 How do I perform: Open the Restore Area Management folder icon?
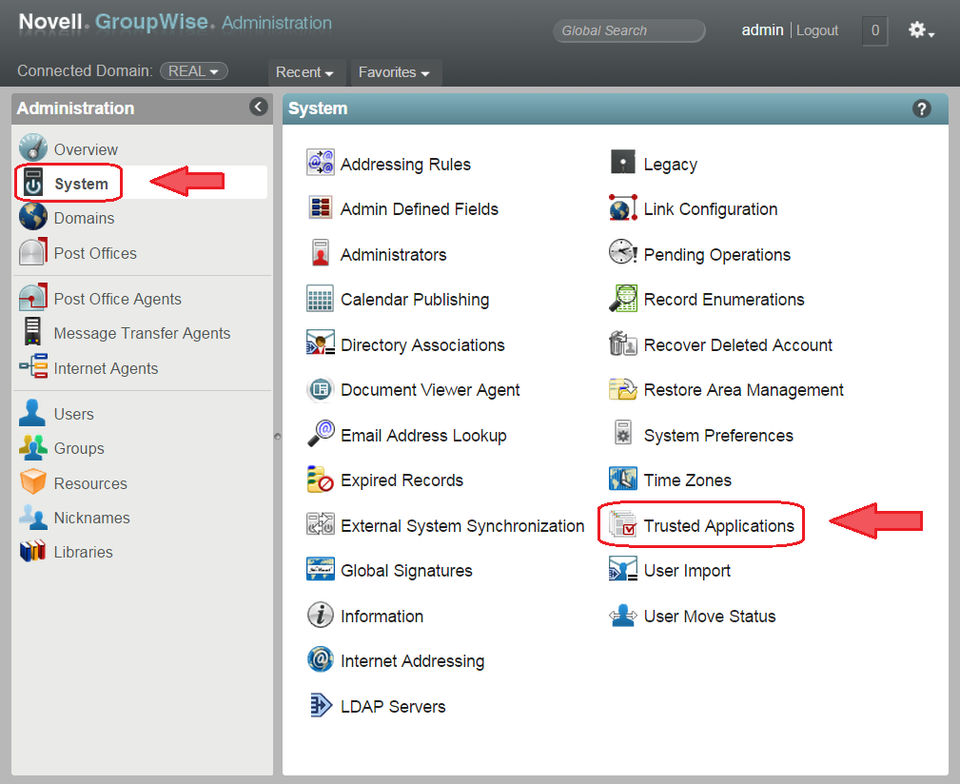pyautogui.click(x=623, y=389)
